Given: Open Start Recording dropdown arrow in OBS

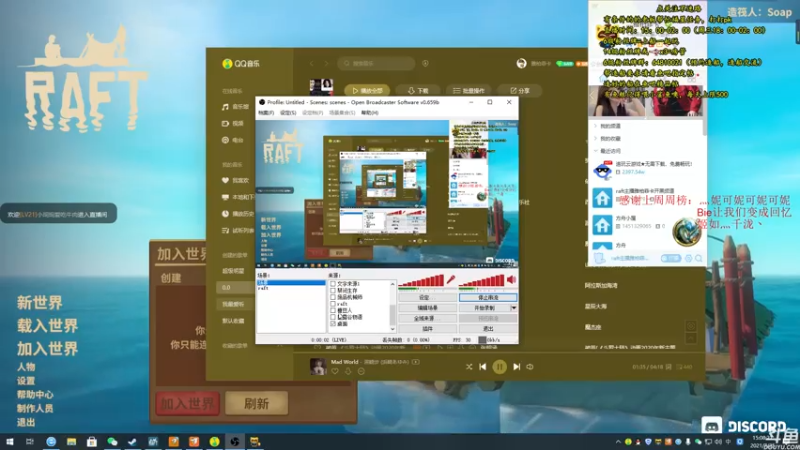Looking at the screenshot, I should coord(513,308).
